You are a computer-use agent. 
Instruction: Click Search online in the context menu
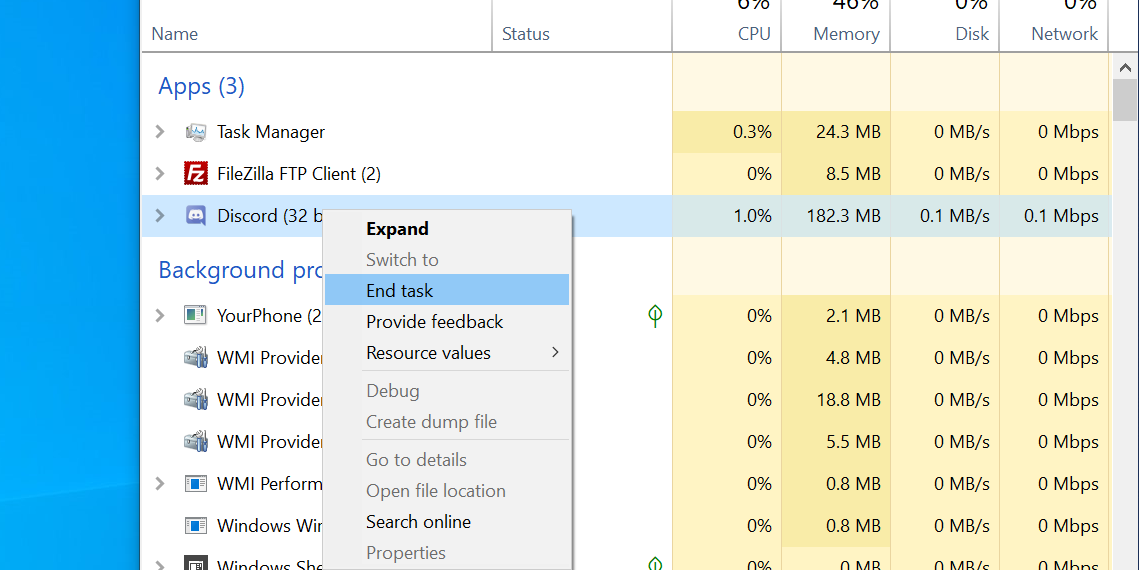pyautogui.click(x=418, y=522)
